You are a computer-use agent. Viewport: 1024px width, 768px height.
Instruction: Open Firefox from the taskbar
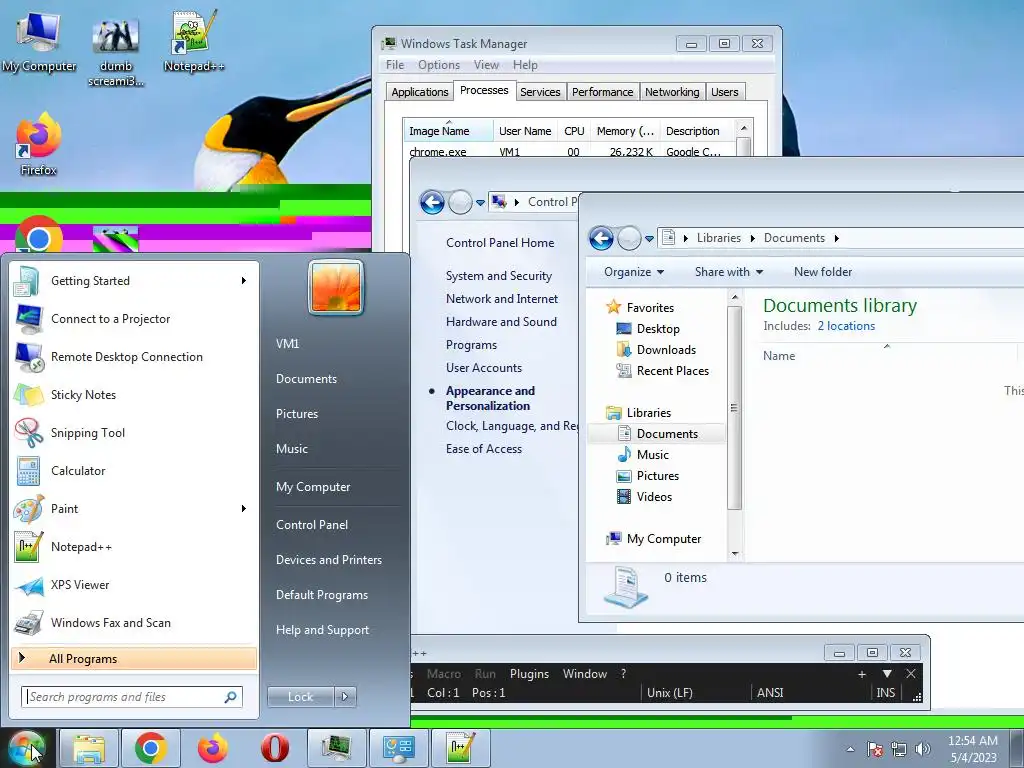point(213,748)
